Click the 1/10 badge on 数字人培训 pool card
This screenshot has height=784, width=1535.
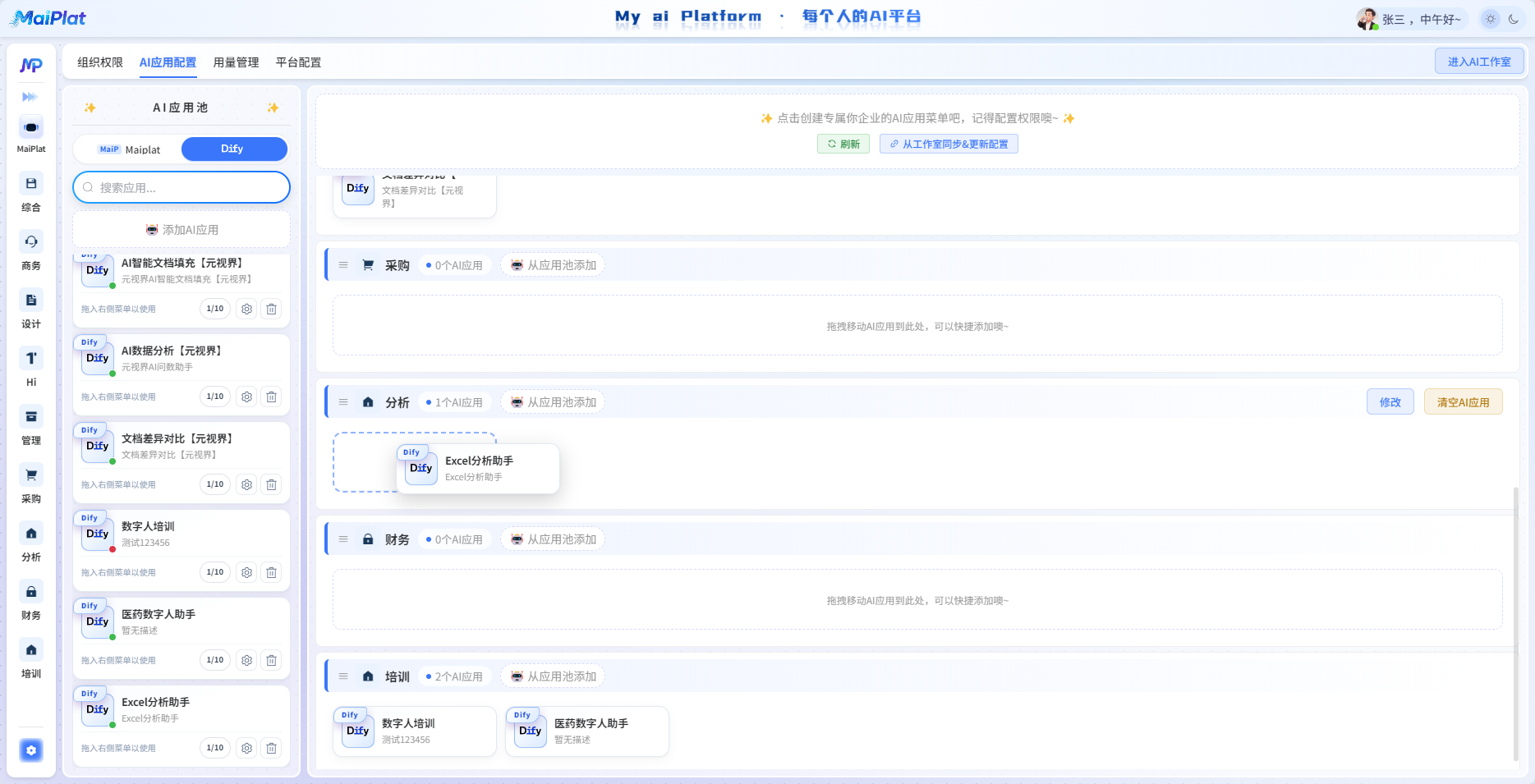(215, 572)
